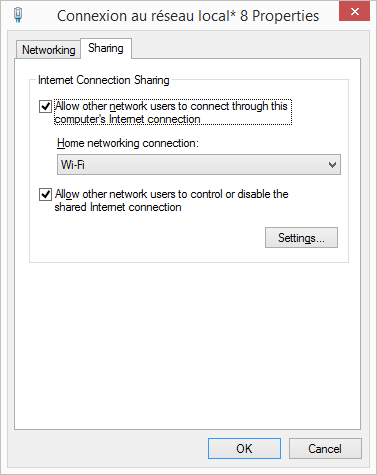This screenshot has width=377, height=475.
Task: Open the Home networking connection combo box
Action: pos(199,164)
